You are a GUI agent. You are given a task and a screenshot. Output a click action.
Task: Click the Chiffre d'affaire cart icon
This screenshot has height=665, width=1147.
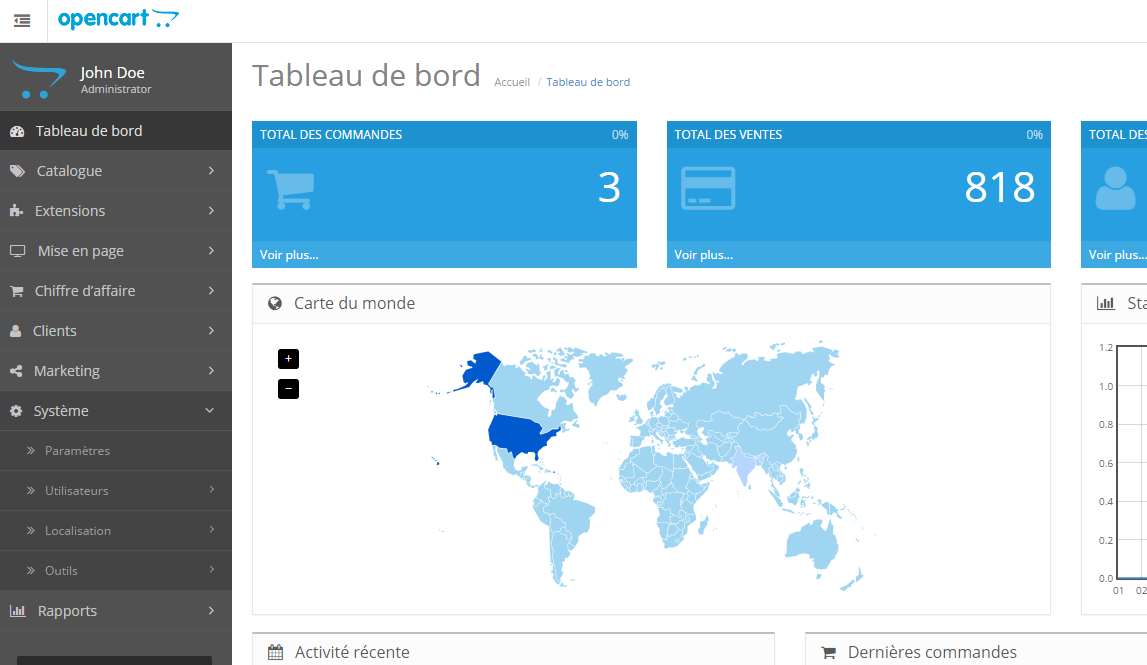17,291
